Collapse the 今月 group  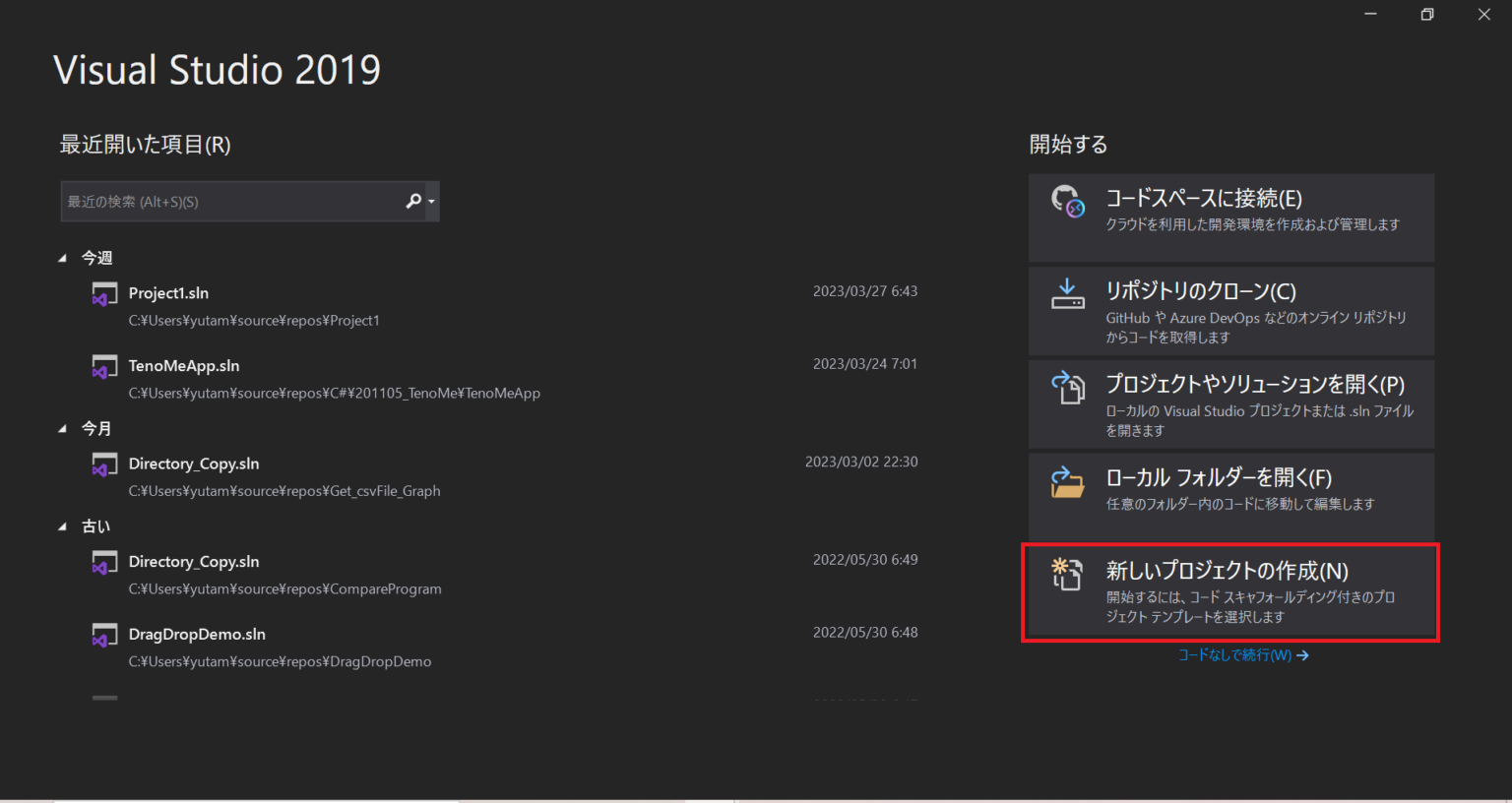pyautogui.click(x=62, y=428)
